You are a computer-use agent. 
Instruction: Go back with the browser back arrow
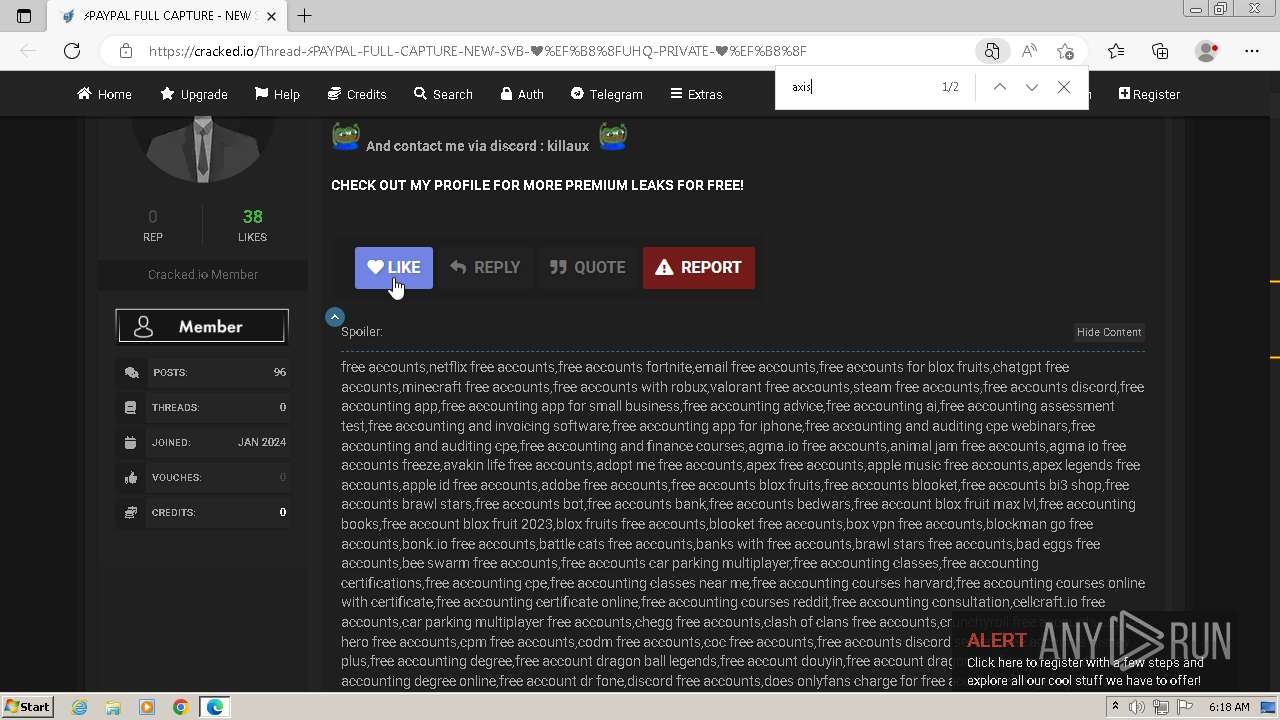pos(28,51)
